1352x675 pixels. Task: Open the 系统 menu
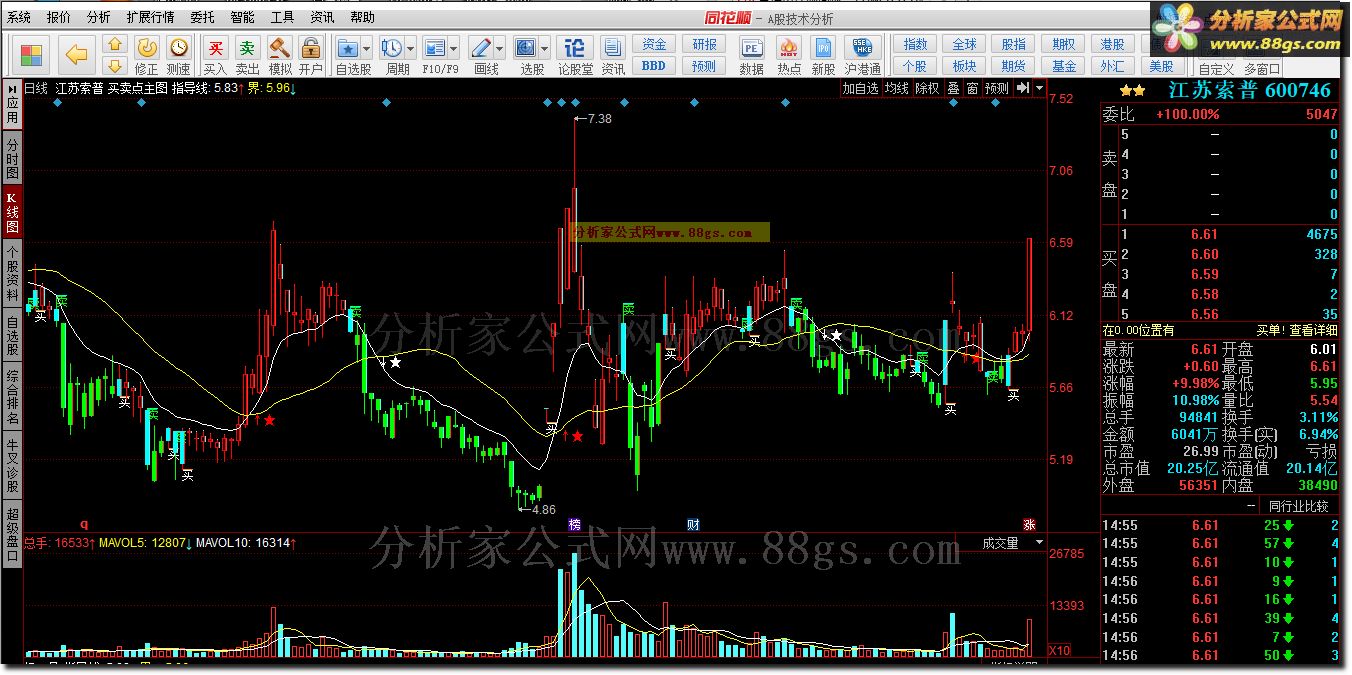pyautogui.click(x=19, y=17)
